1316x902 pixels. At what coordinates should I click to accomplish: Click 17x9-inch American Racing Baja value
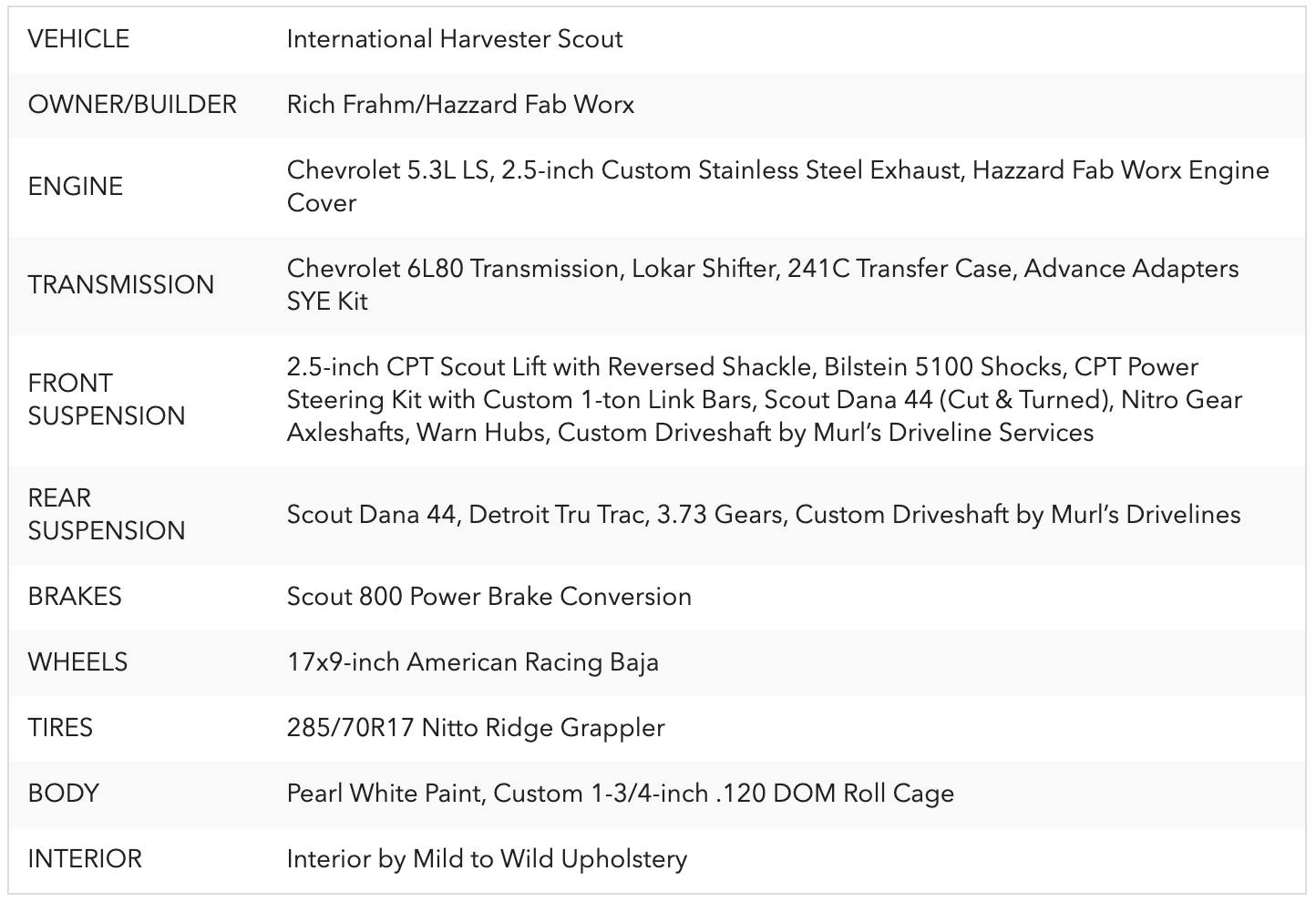(x=473, y=662)
